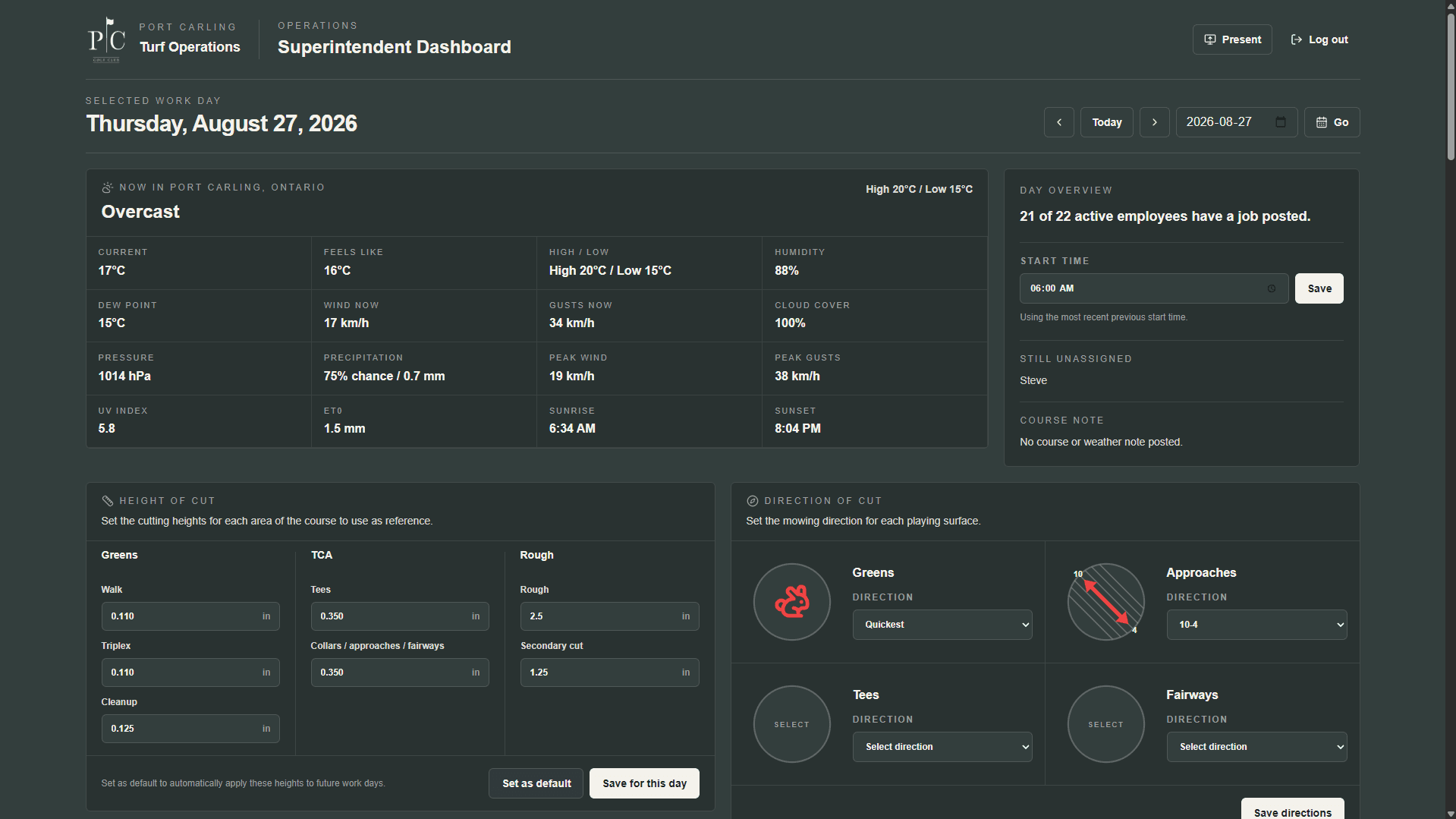Click the Tees height field
This screenshot has width=1456, height=819.
point(400,616)
